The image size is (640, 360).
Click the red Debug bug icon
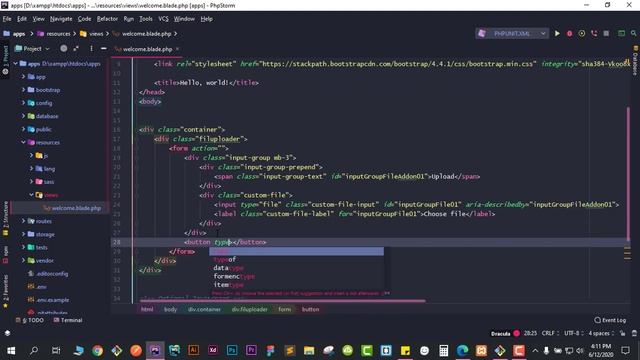coord(569,33)
